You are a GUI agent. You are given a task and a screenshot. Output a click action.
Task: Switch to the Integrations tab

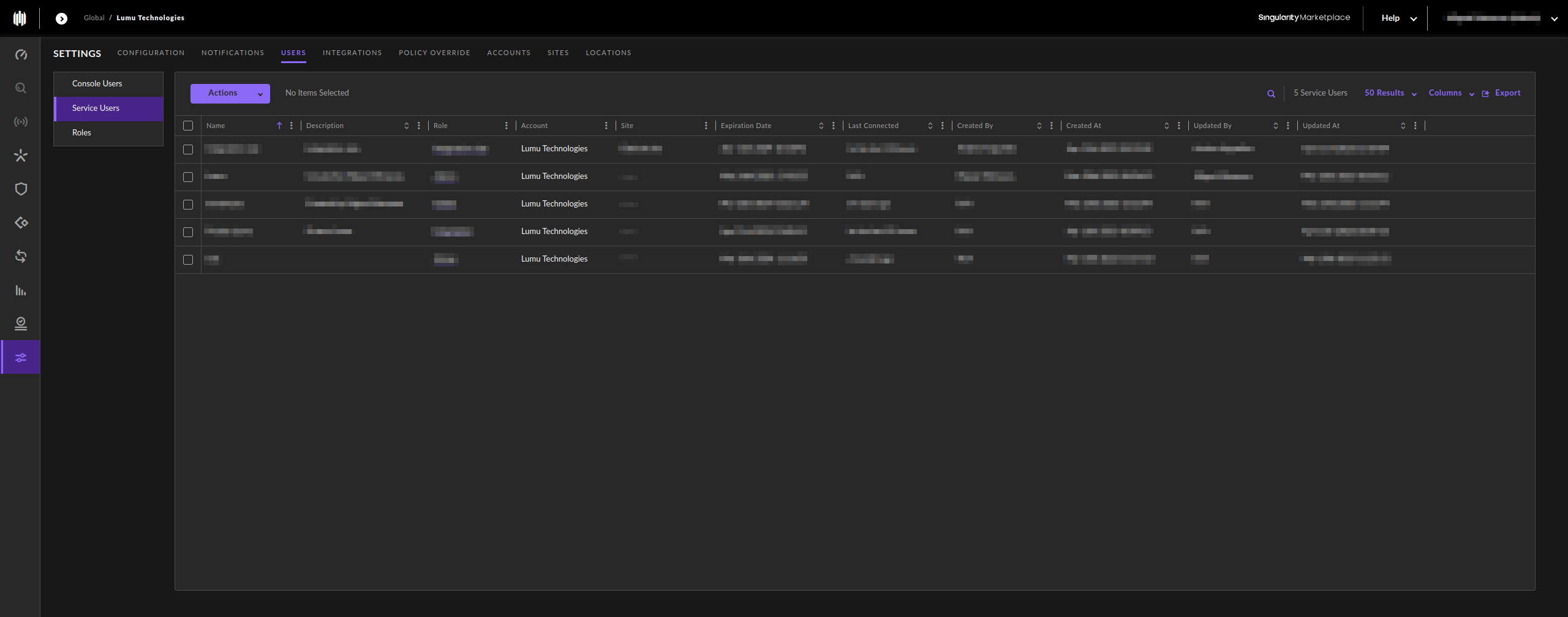pyautogui.click(x=352, y=53)
